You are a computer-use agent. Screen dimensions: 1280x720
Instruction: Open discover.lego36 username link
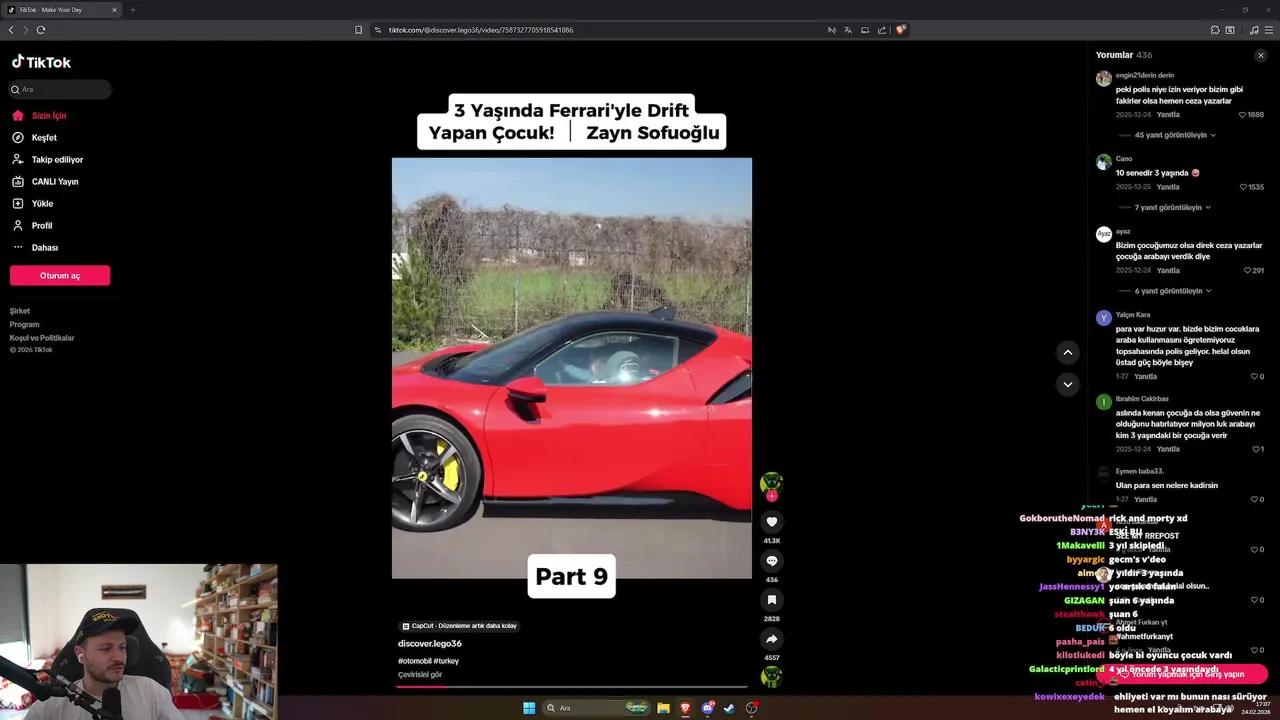pos(430,644)
